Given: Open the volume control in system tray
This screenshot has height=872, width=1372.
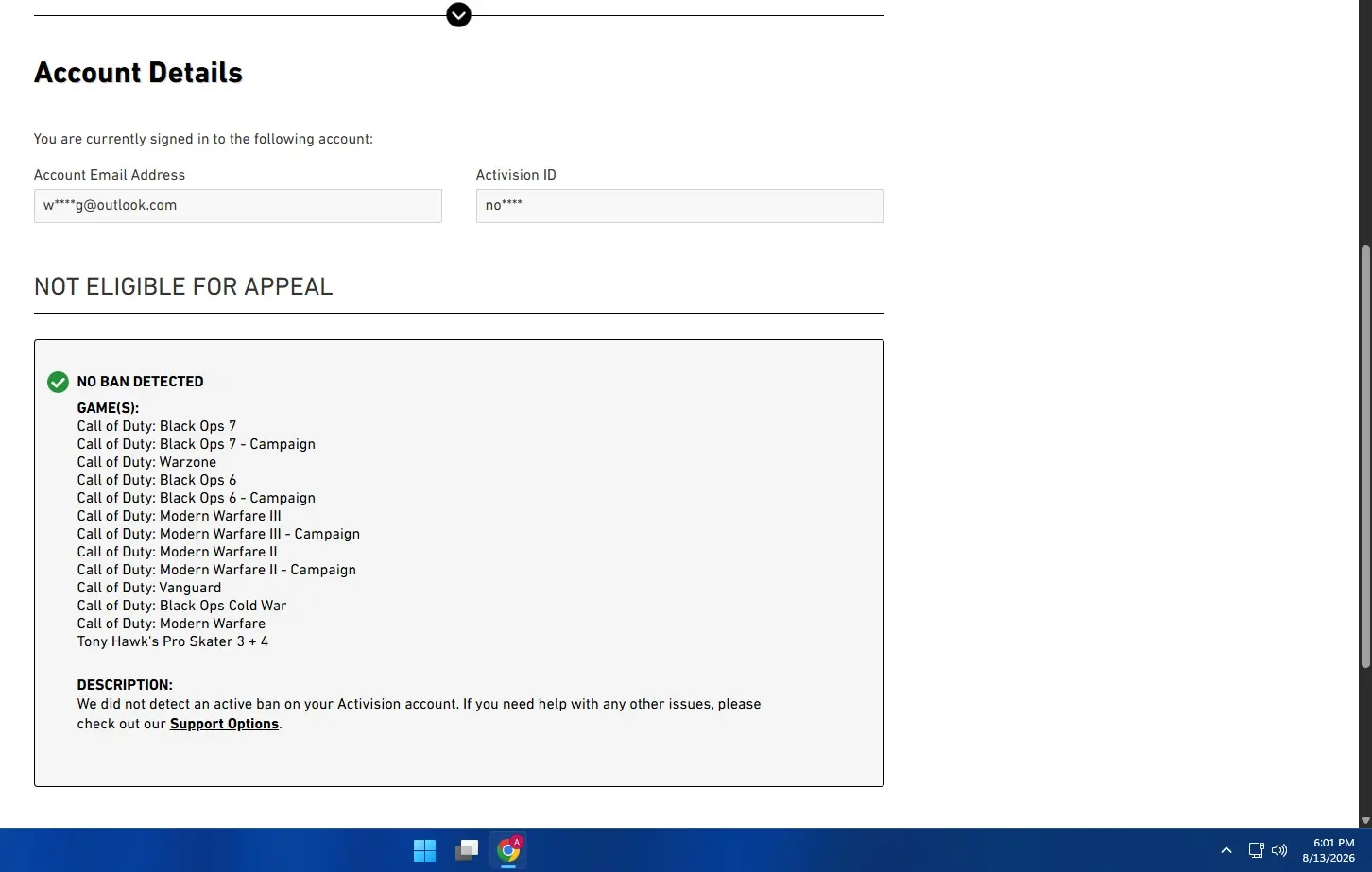Looking at the screenshot, I should 1279,850.
